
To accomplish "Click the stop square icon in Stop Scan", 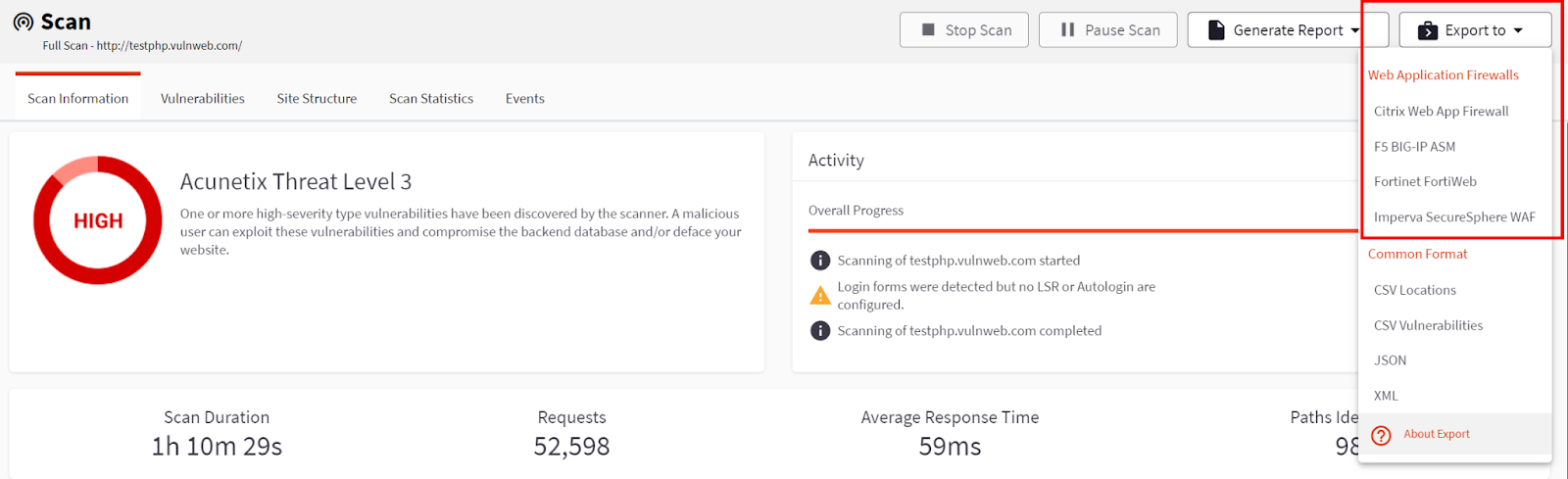I will coord(928,29).
